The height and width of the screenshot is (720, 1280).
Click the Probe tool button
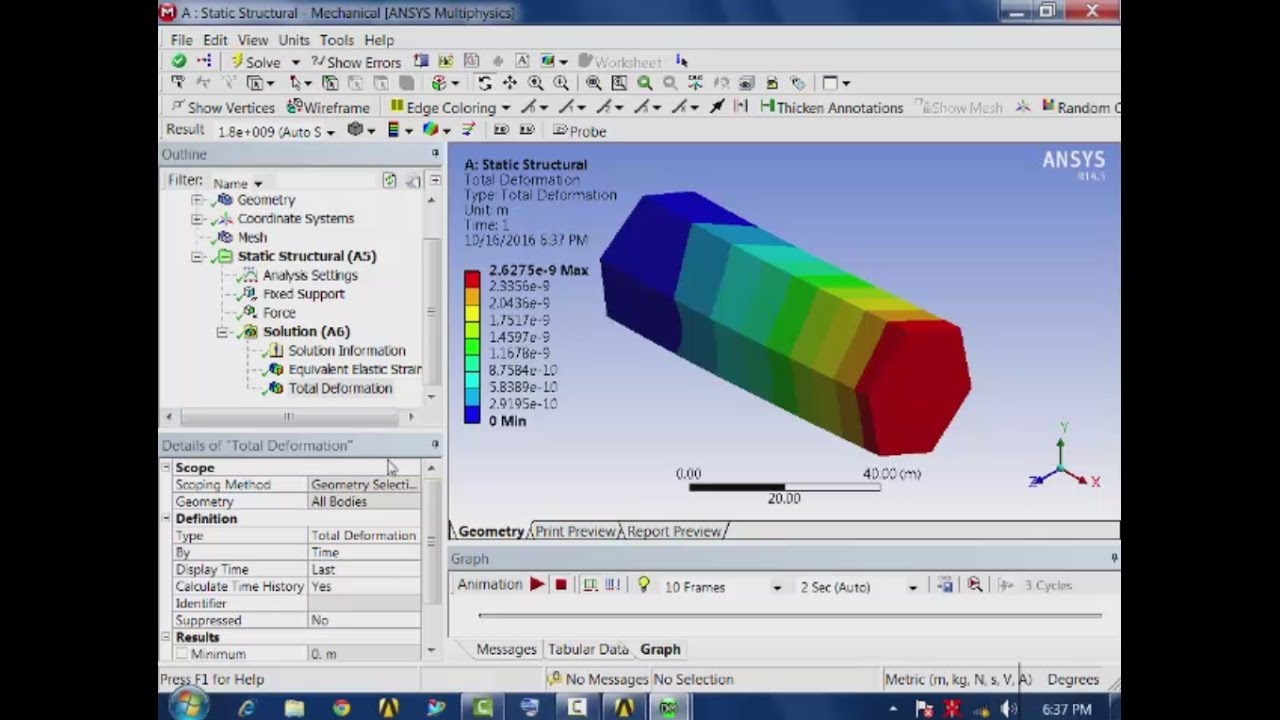coord(579,131)
